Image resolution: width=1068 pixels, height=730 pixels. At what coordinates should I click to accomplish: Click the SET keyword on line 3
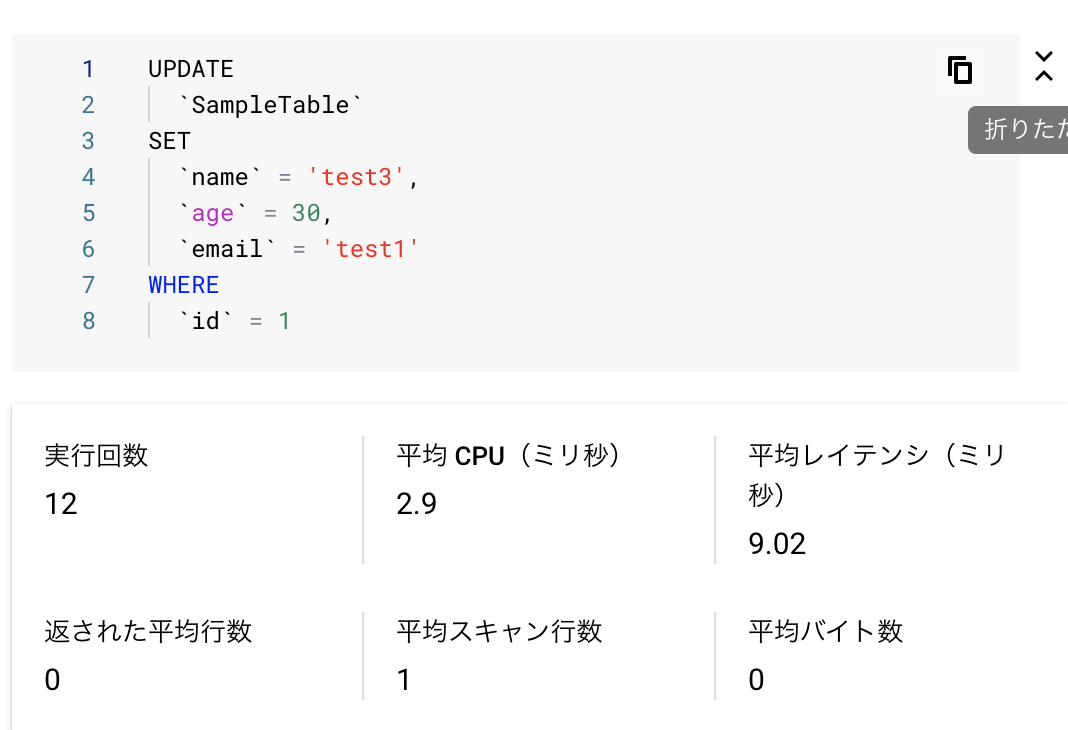pos(170,141)
